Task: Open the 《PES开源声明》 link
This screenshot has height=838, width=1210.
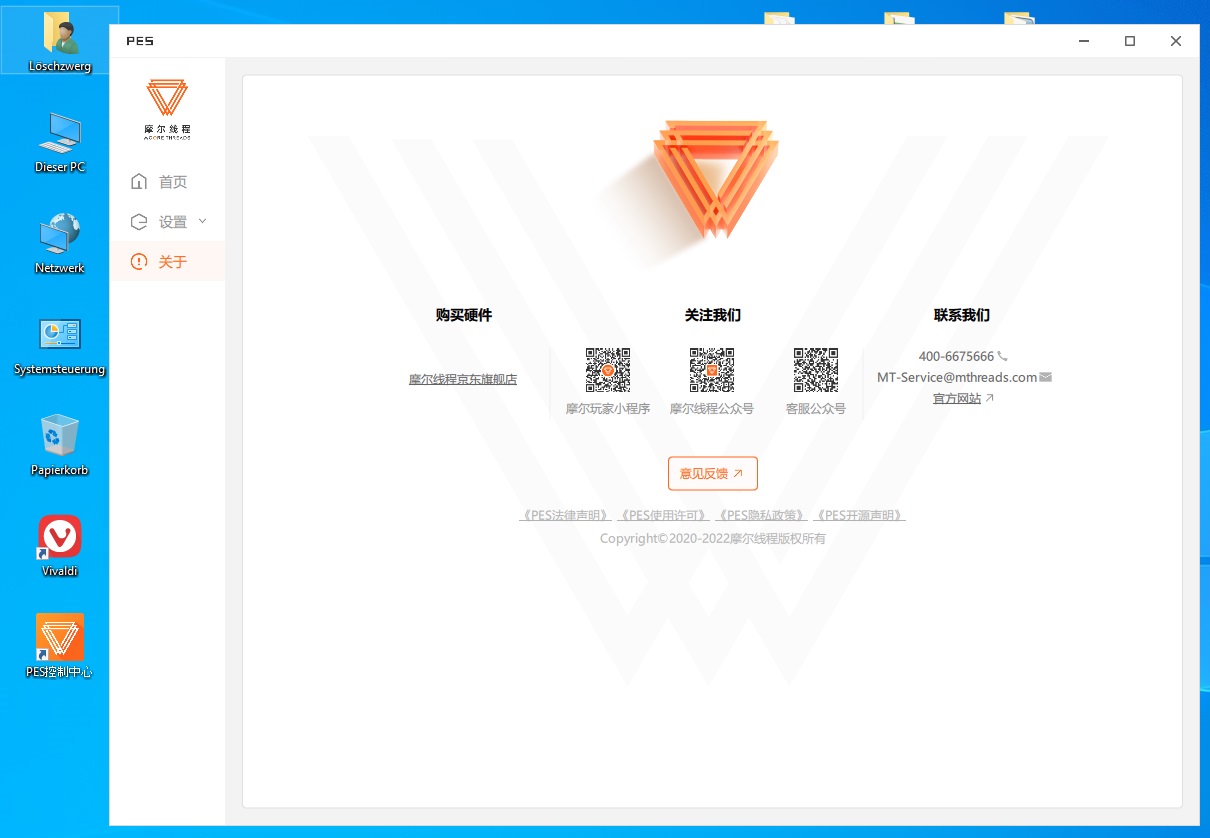Action: point(860,516)
